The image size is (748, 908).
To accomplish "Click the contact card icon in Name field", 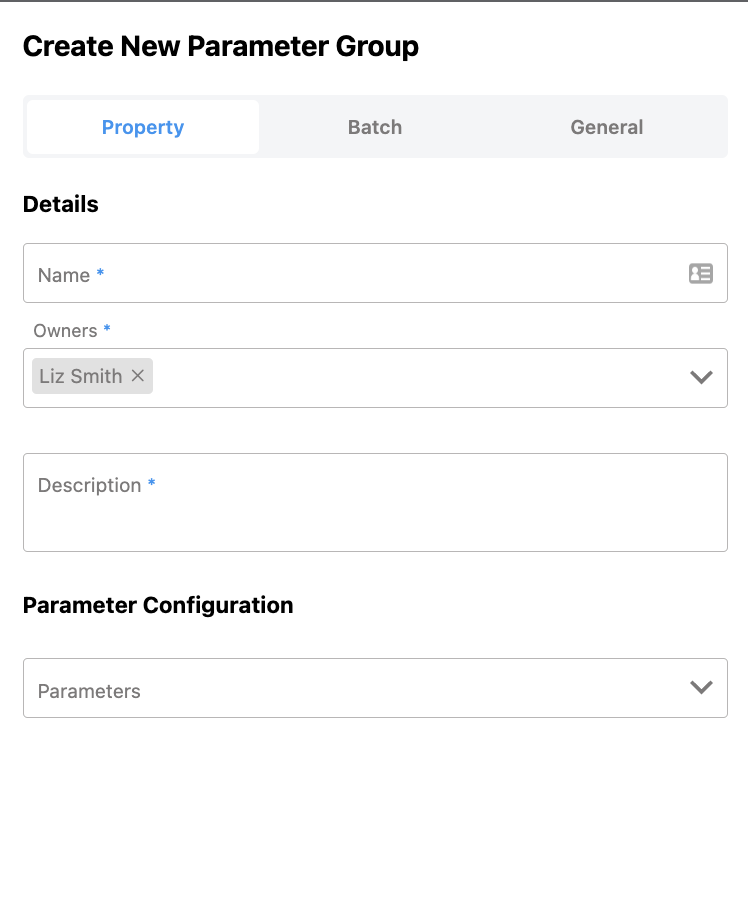I will (701, 273).
